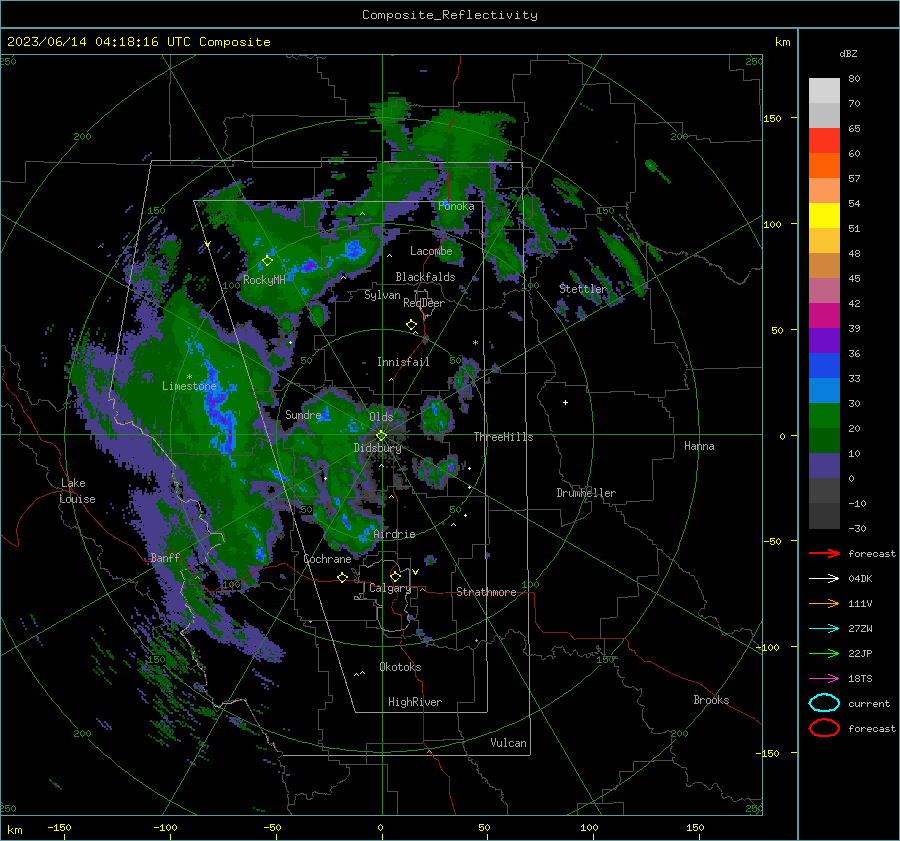Click the bright yellow swatch in dBZ scale
Image resolution: width=900 pixels, height=841 pixels.
pos(824,216)
